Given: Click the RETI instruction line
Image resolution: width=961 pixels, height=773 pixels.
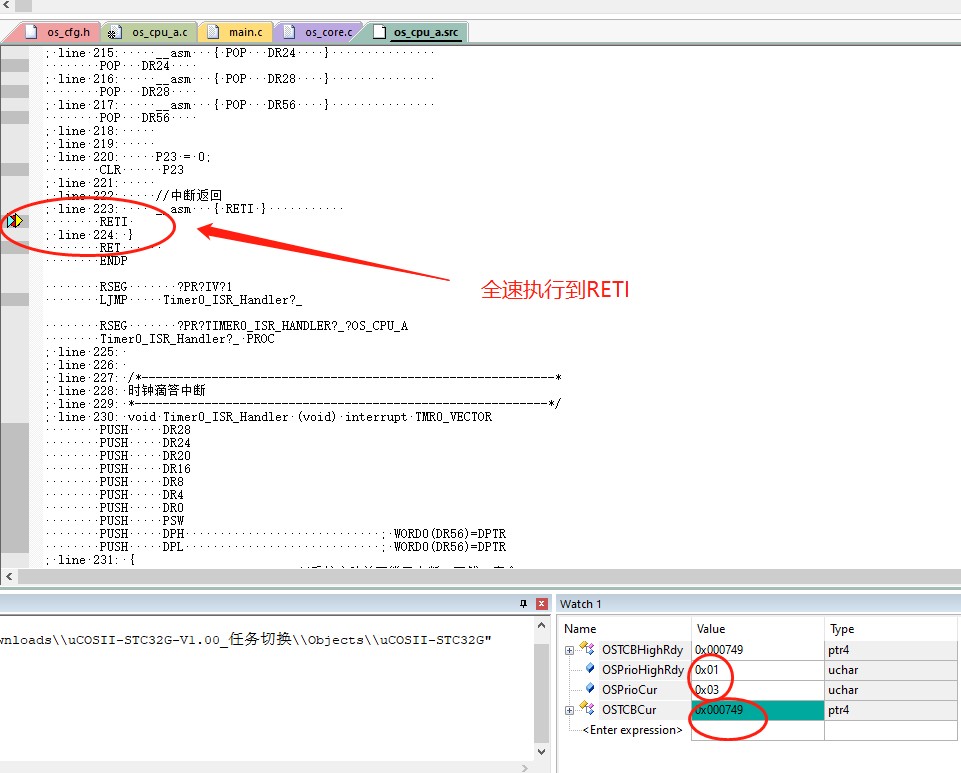Looking at the screenshot, I should 113,222.
